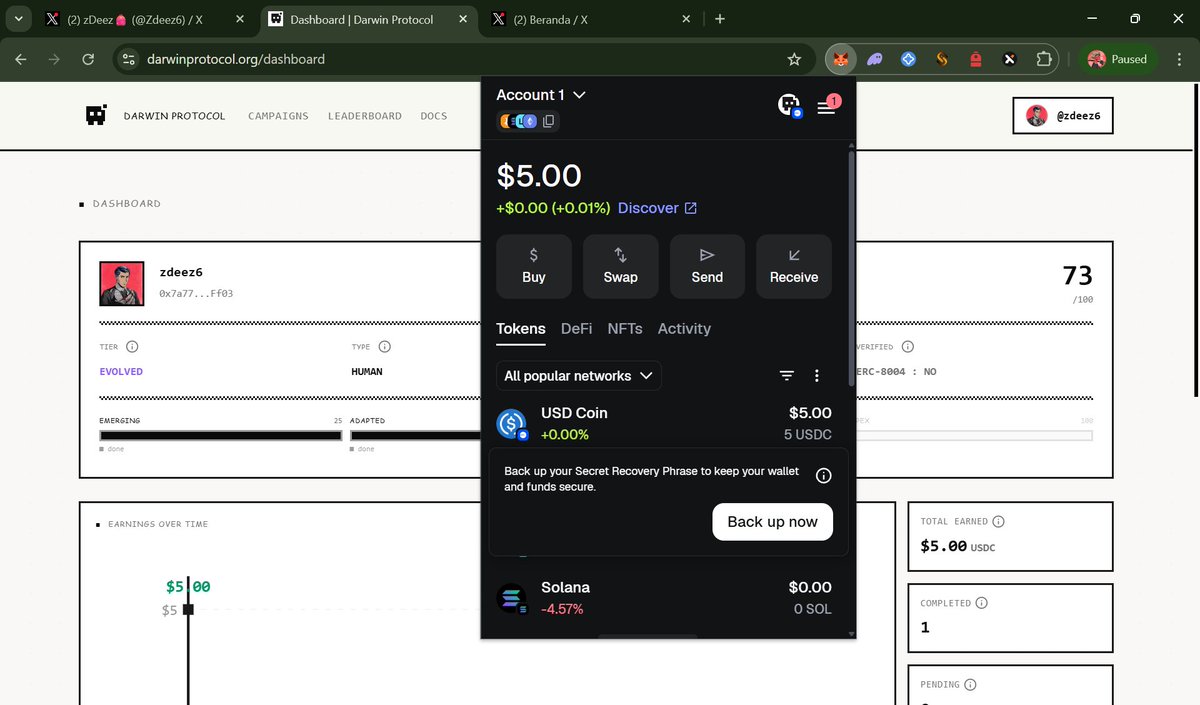The height and width of the screenshot is (705, 1200).
Task: Open the LEADERBOARD nav link
Action: click(365, 116)
